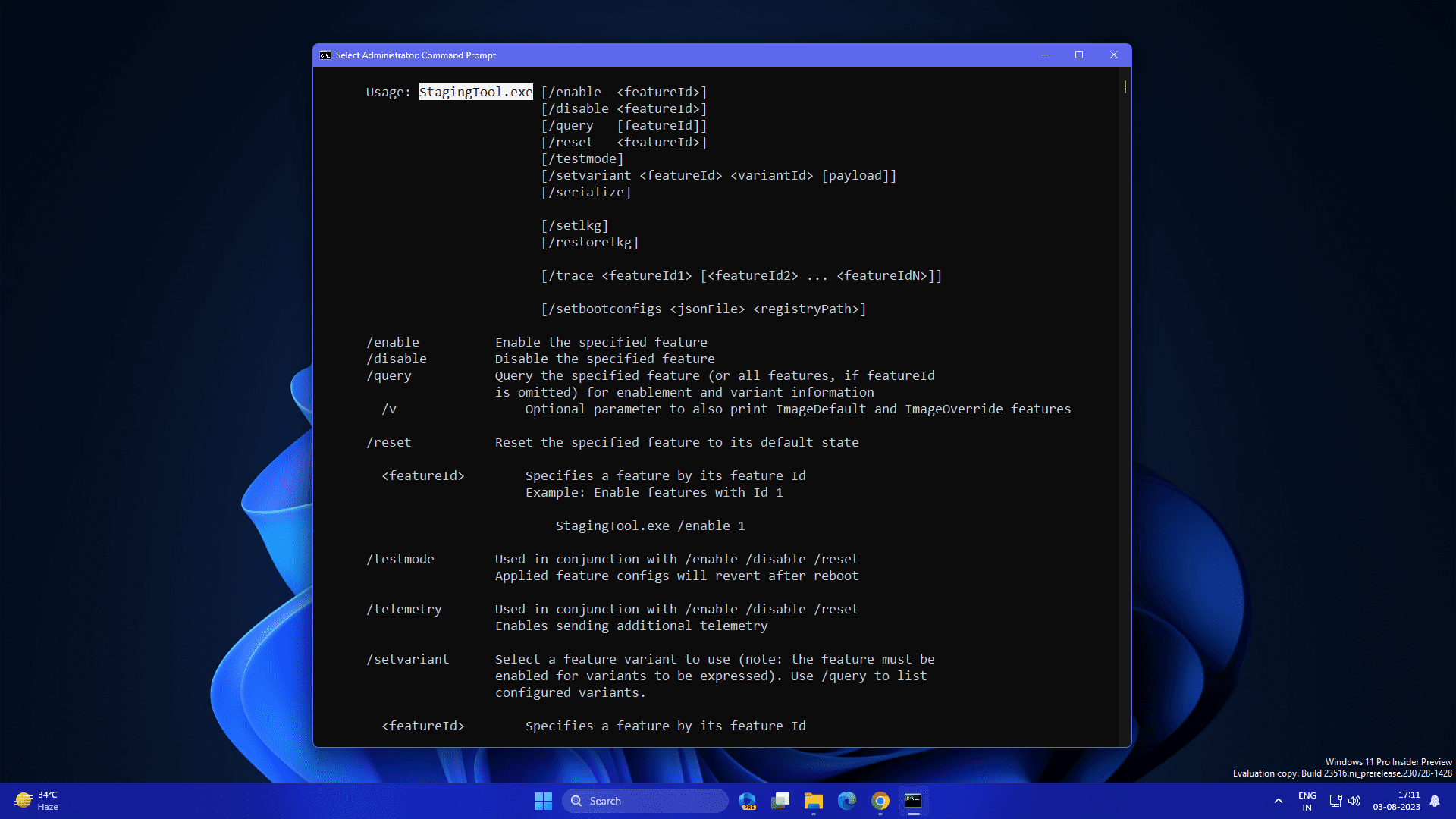Open the Photos app from the taskbar

coord(780,801)
